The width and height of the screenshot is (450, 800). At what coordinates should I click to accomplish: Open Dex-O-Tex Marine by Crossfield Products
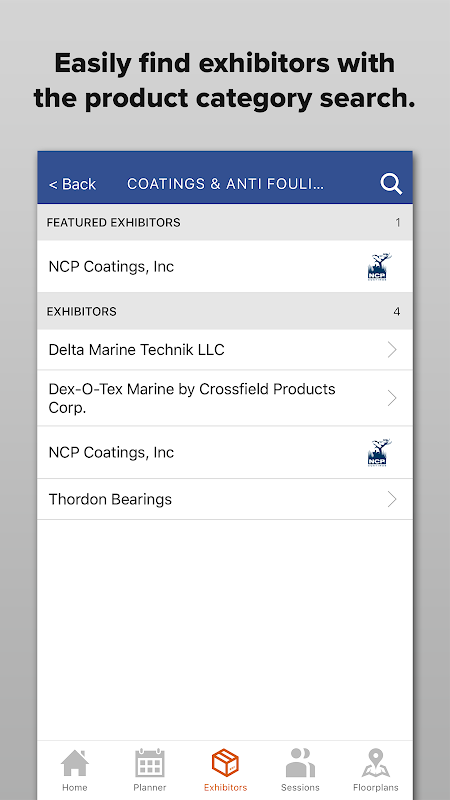click(x=224, y=398)
